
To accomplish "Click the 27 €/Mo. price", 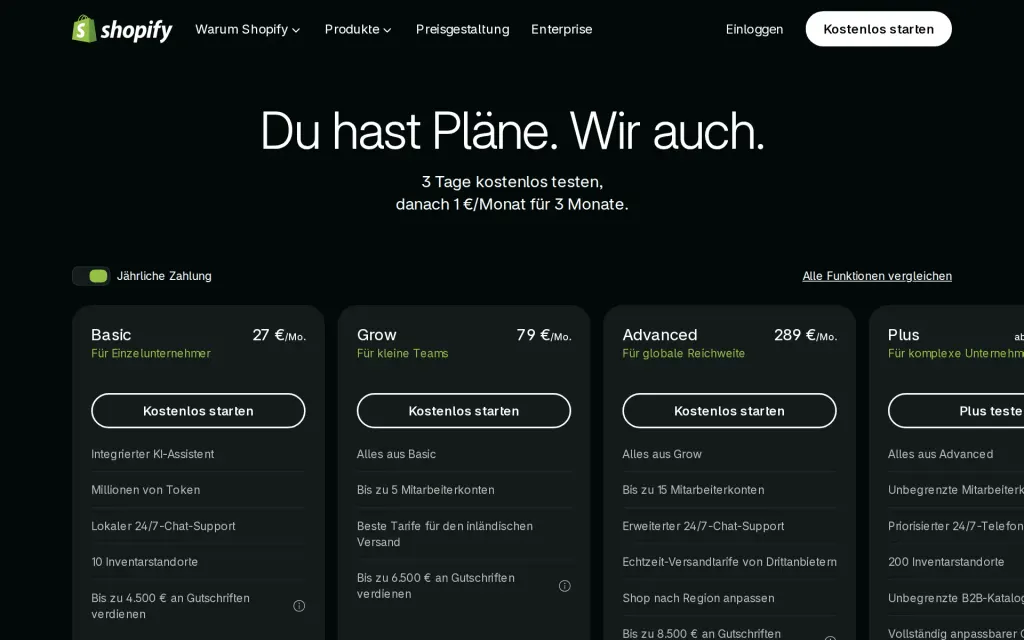I will point(279,336).
